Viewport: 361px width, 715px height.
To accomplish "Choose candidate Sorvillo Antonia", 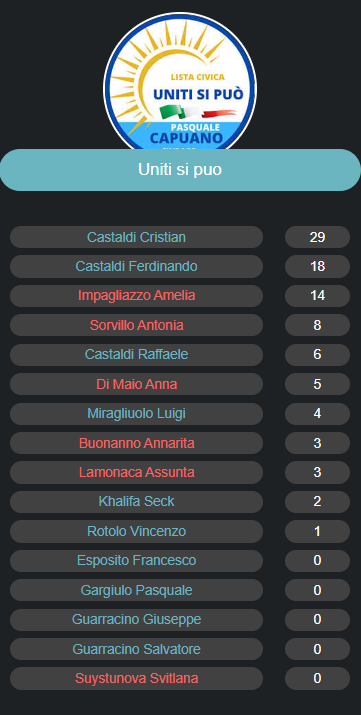I will tap(136, 325).
